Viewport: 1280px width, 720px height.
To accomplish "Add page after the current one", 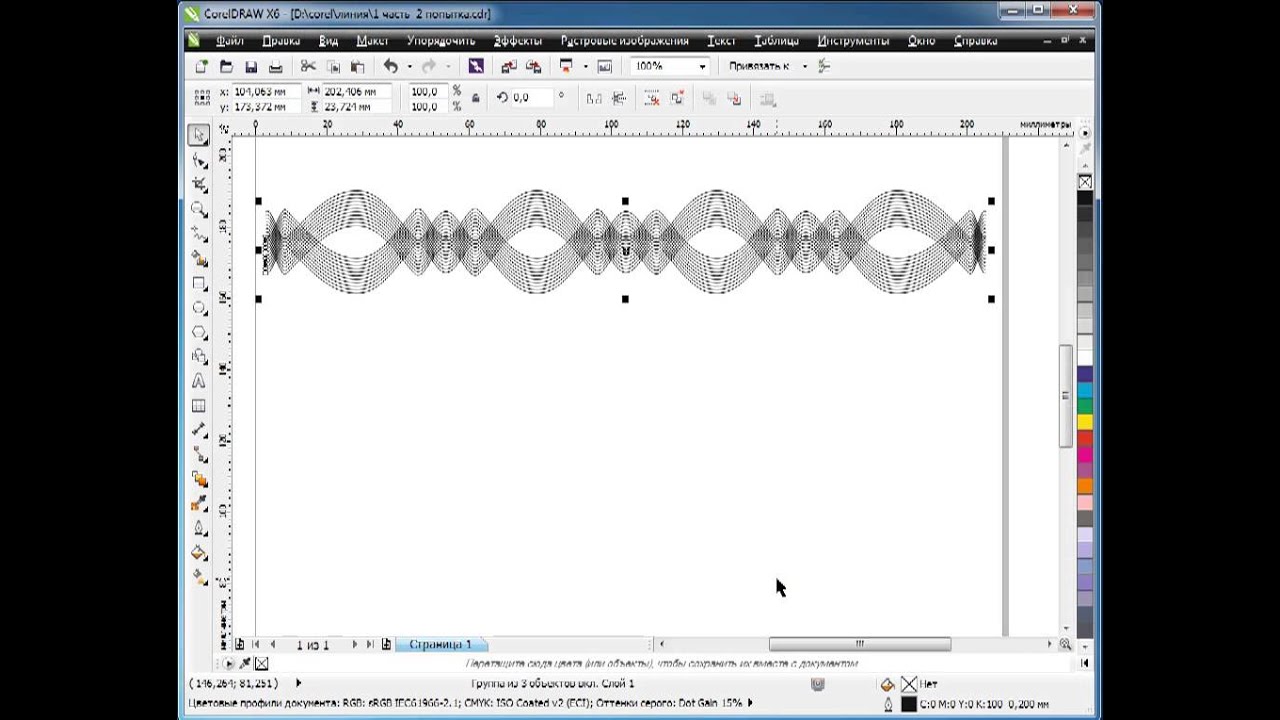I will 386,645.
